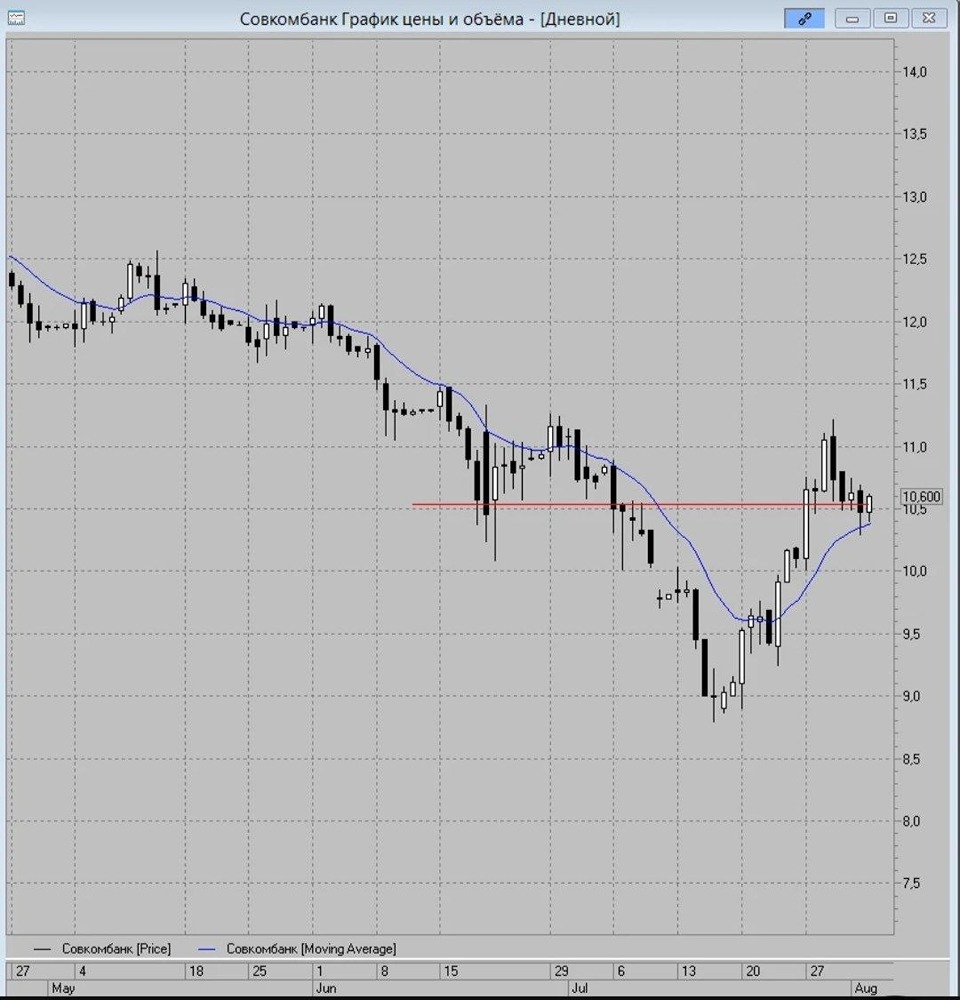Click the 8,0 price axis label
Viewport: 960px width, 1000px height.
pyautogui.click(x=911, y=821)
